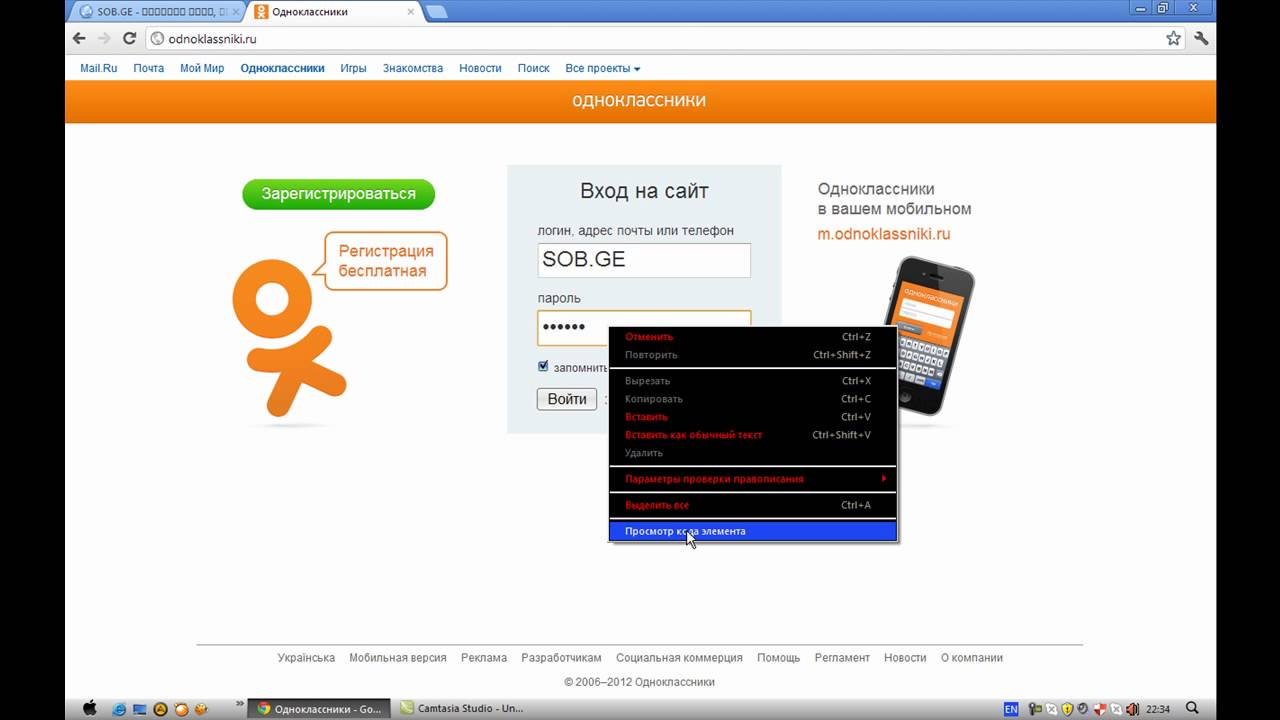Open Знакомства link

[x=413, y=68]
